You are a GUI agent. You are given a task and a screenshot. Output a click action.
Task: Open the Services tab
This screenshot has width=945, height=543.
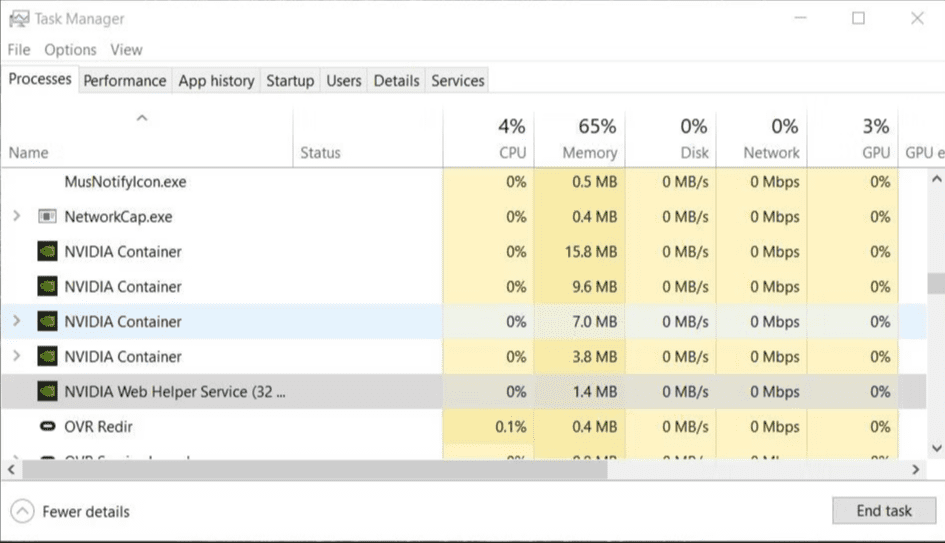tap(457, 81)
